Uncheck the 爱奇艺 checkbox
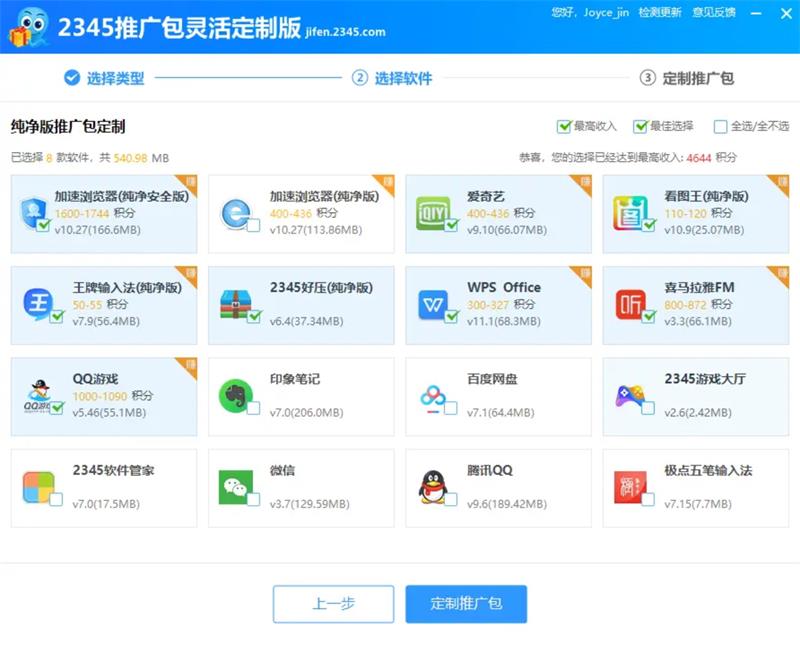 click(451, 225)
